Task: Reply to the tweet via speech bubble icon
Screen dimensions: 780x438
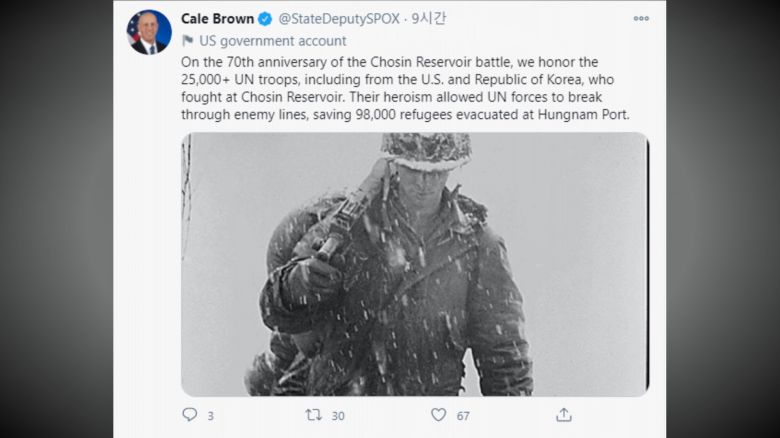Action: (x=190, y=414)
